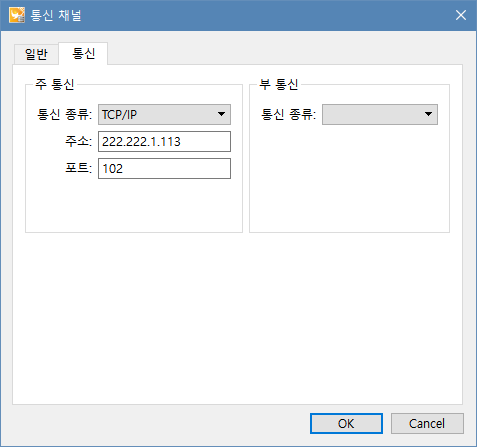Close the 통신 채널 dialog window
Viewport: 477px width, 447px height.
(461, 15)
